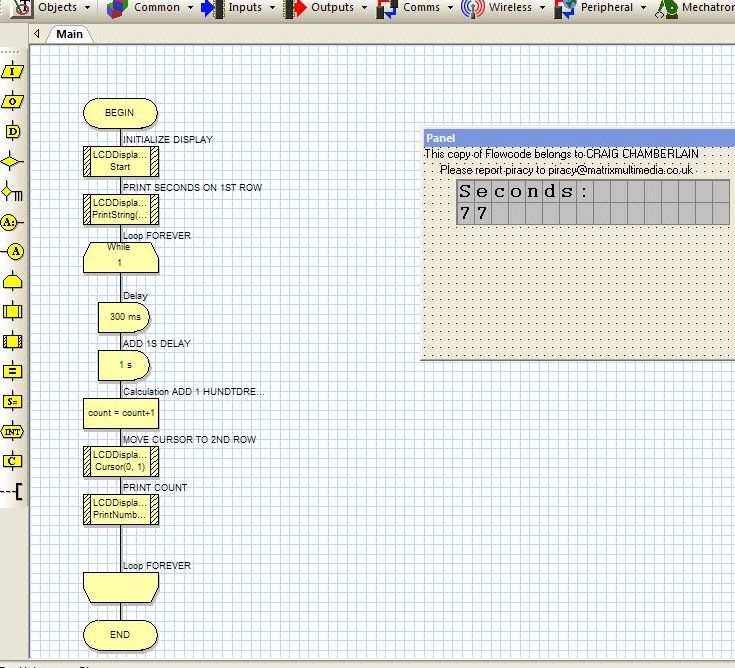The height and width of the screenshot is (668, 735).
Task: Expand the Wireless dropdown arrow
Action: point(542,8)
